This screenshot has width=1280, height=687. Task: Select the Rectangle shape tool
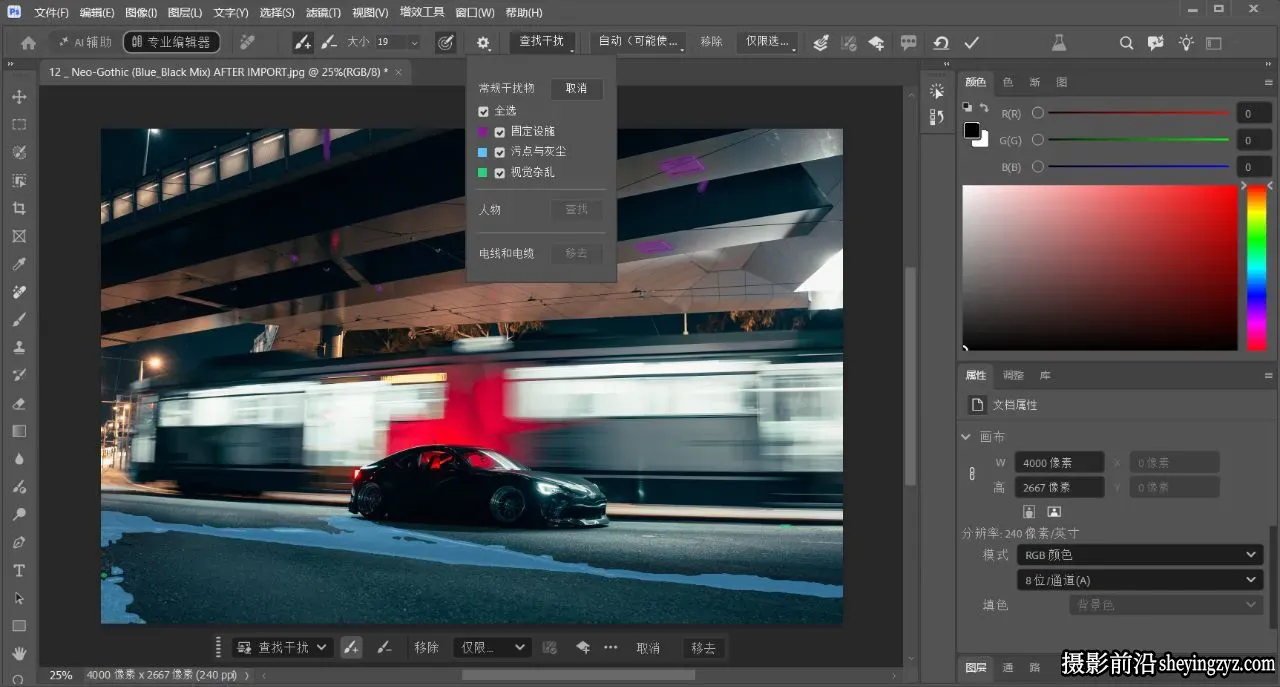[19, 626]
